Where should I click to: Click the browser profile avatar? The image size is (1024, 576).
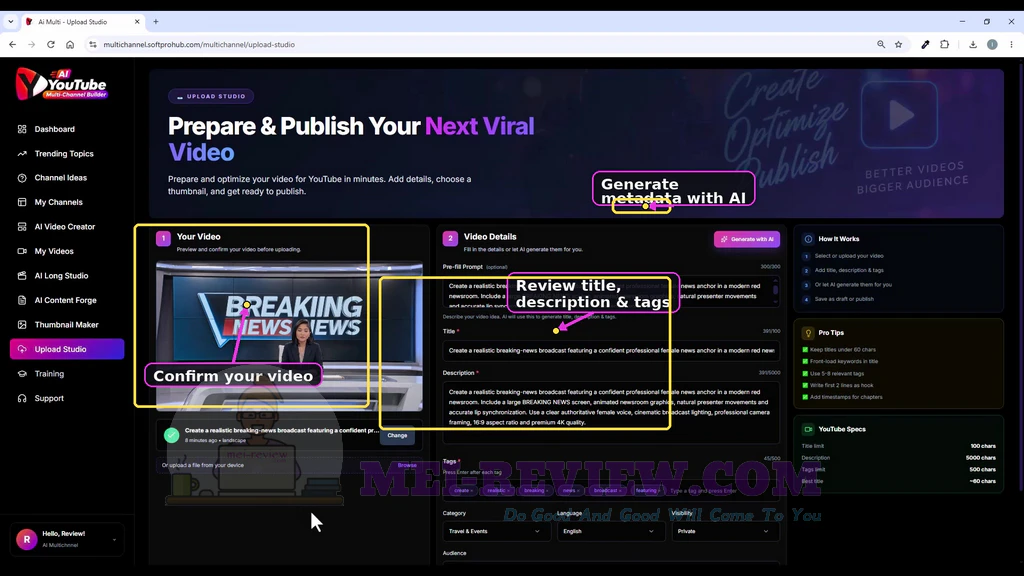[x=992, y=44]
